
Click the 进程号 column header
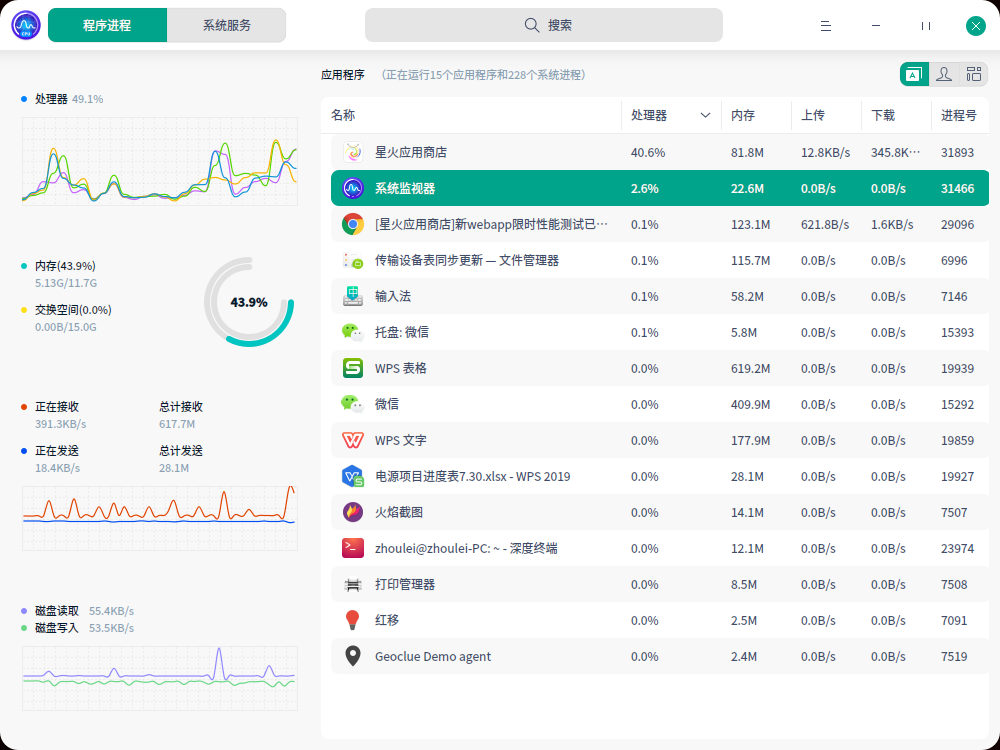(x=959, y=115)
